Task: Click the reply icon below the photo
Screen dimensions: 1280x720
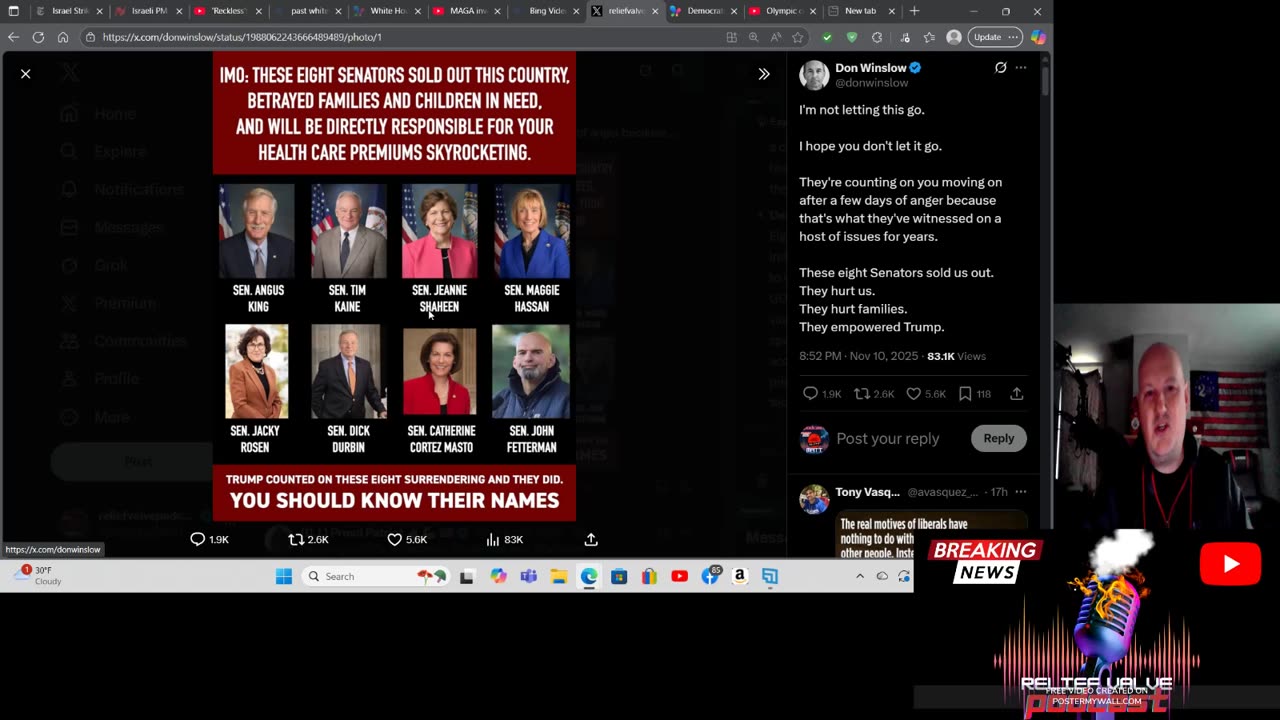Action: coord(198,539)
